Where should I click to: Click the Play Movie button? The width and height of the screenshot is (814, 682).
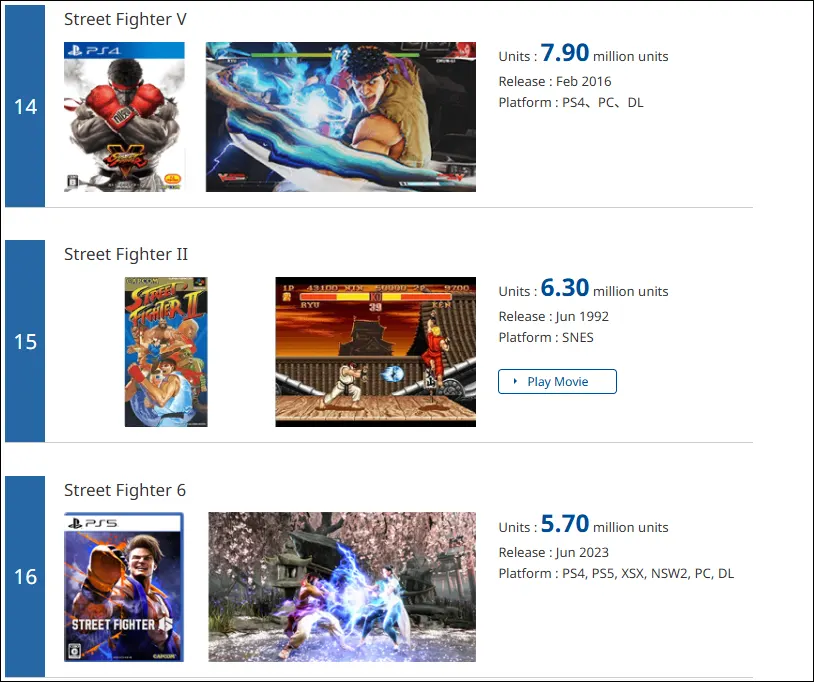click(557, 381)
